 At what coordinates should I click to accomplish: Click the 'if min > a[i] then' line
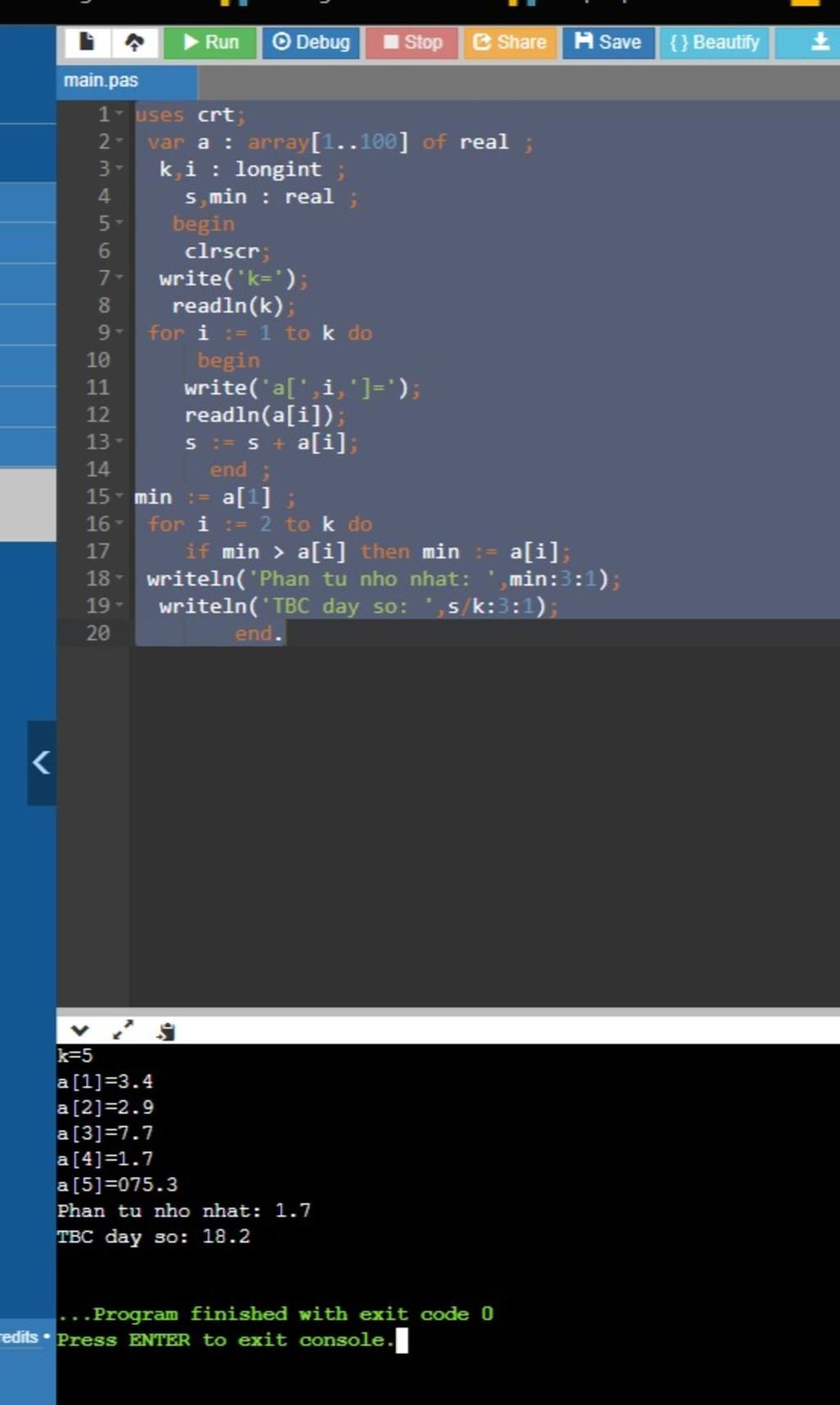(378, 551)
